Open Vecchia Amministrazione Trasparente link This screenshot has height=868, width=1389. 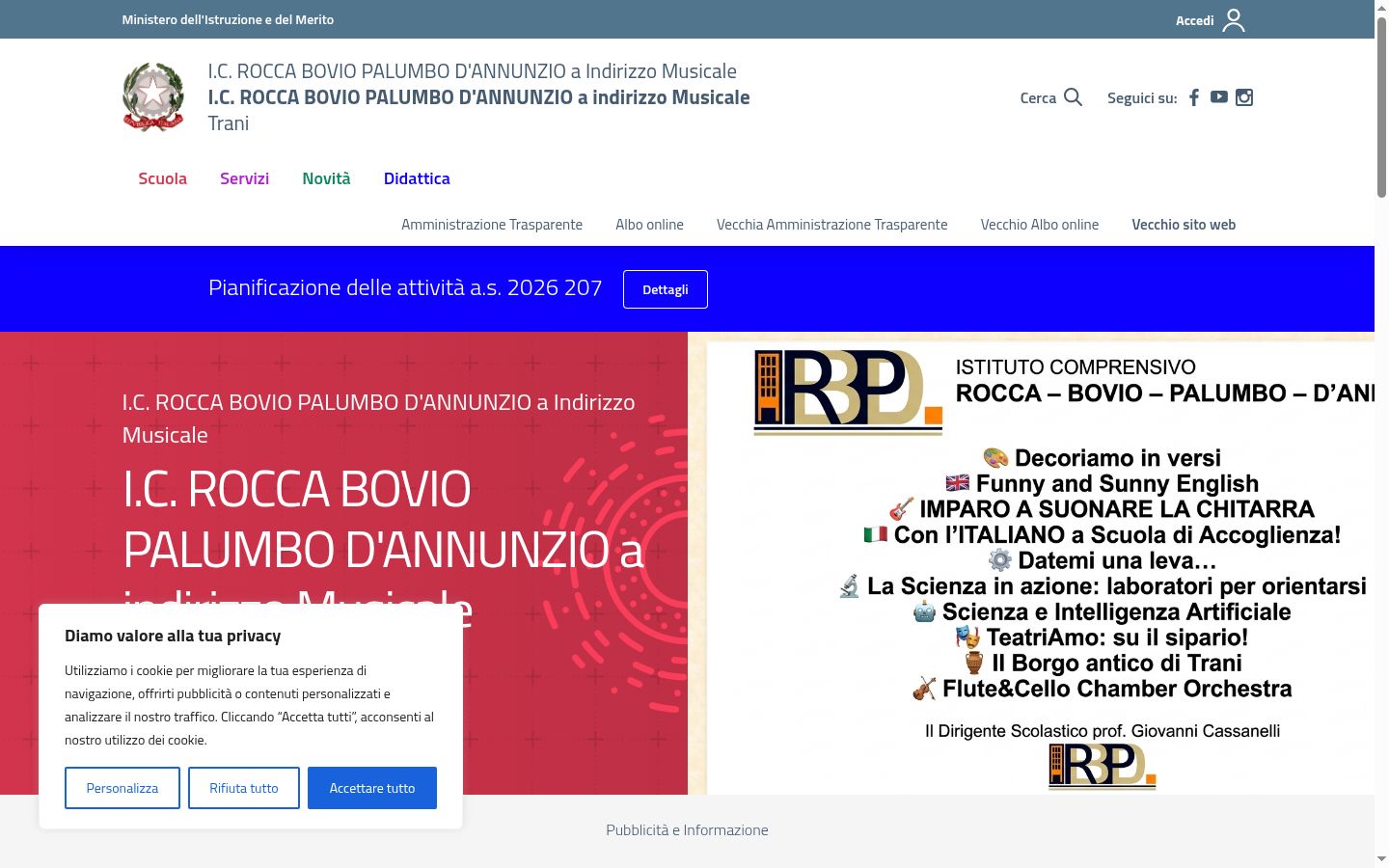(831, 225)
